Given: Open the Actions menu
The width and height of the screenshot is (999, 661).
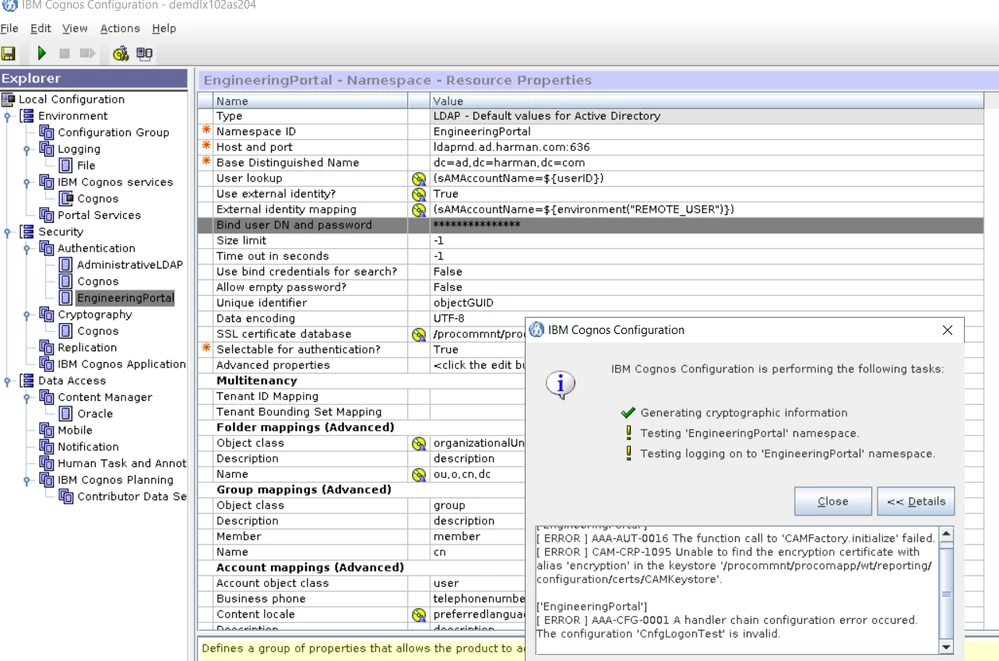Looking at the screenshot, I should pyautogui.click(x=120, y=29).
